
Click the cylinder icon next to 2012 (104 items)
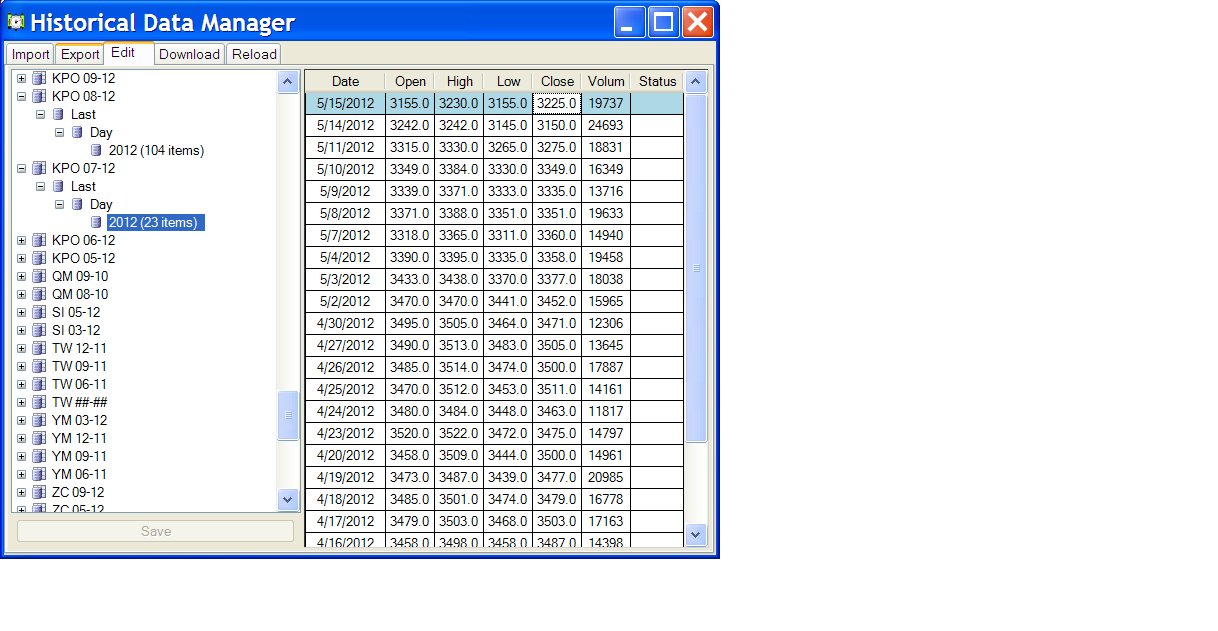[x=96, y=150]
